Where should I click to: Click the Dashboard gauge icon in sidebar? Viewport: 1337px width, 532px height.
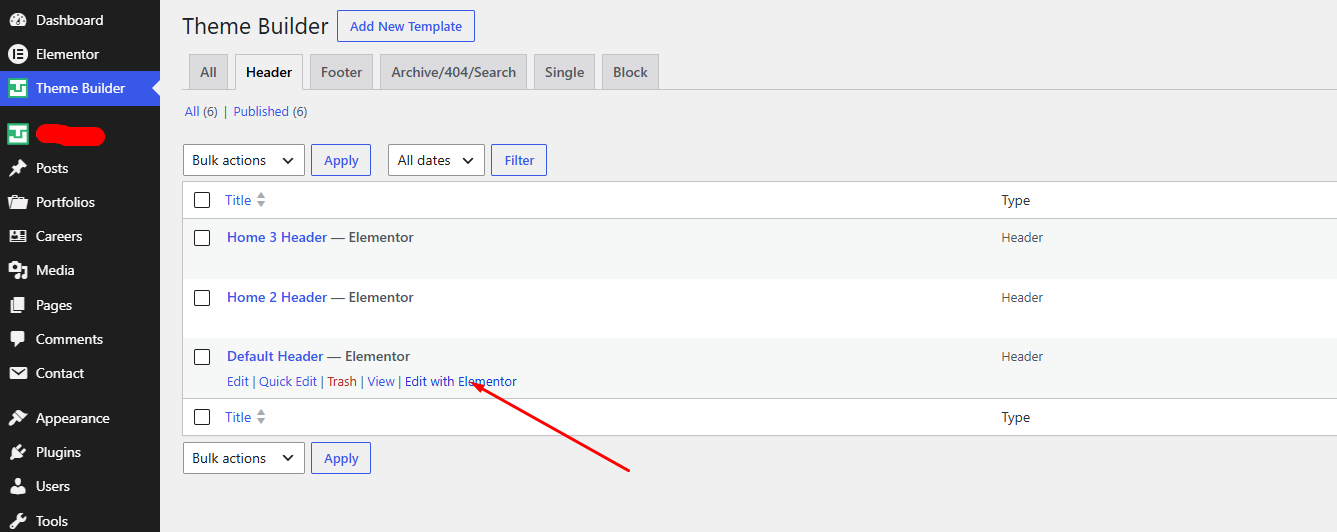coord(17,20)
